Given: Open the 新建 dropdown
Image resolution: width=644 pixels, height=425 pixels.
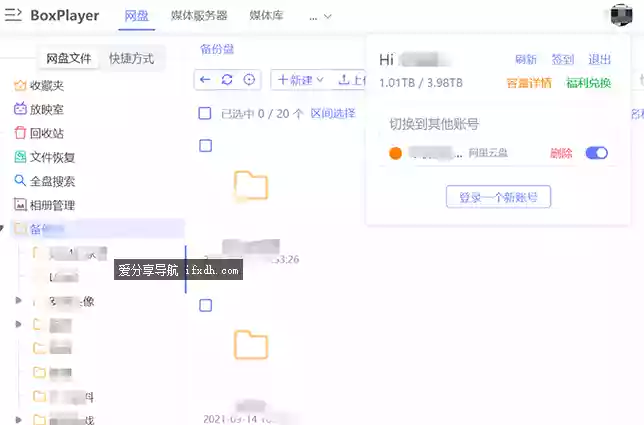Looking at the screenshot, I should 301,80.
